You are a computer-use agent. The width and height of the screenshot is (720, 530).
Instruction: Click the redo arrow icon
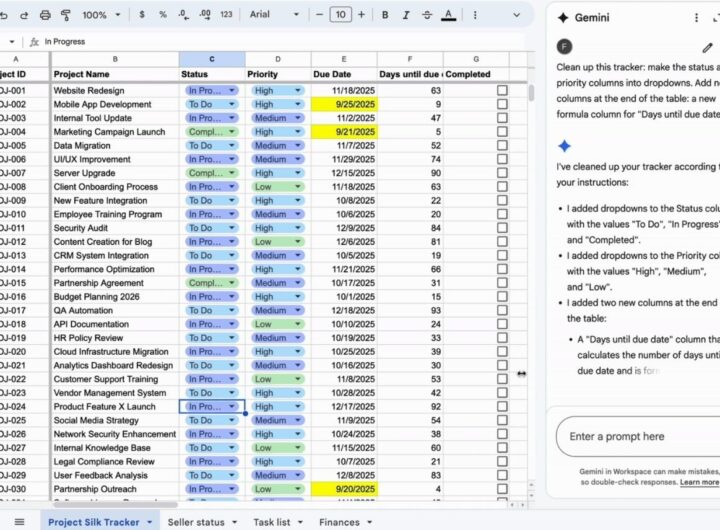(x=24, y=15)
